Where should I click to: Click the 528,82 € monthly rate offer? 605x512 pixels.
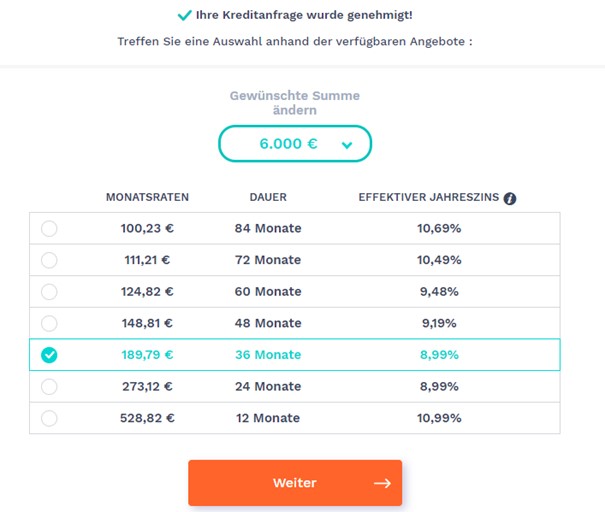click(295, 418)
